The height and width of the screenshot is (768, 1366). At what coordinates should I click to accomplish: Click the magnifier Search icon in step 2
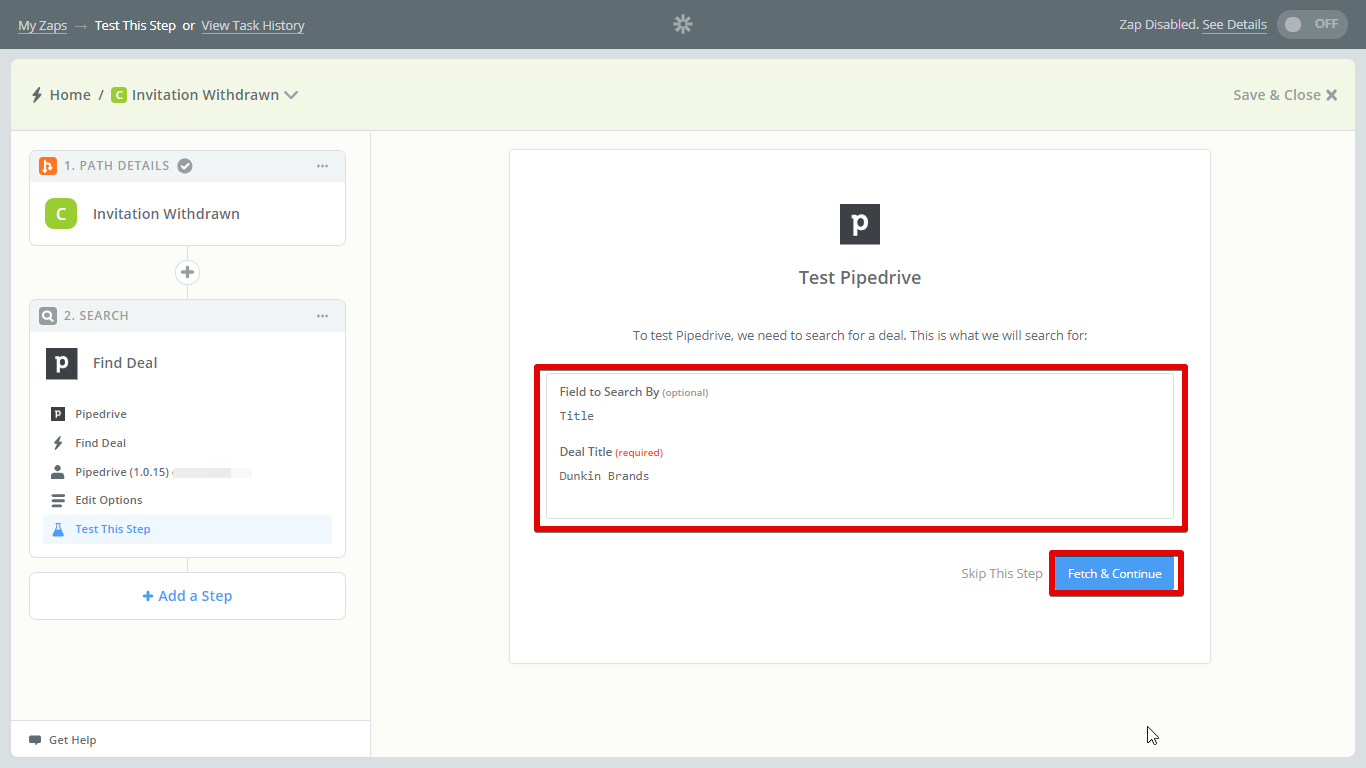pos(47,316)
